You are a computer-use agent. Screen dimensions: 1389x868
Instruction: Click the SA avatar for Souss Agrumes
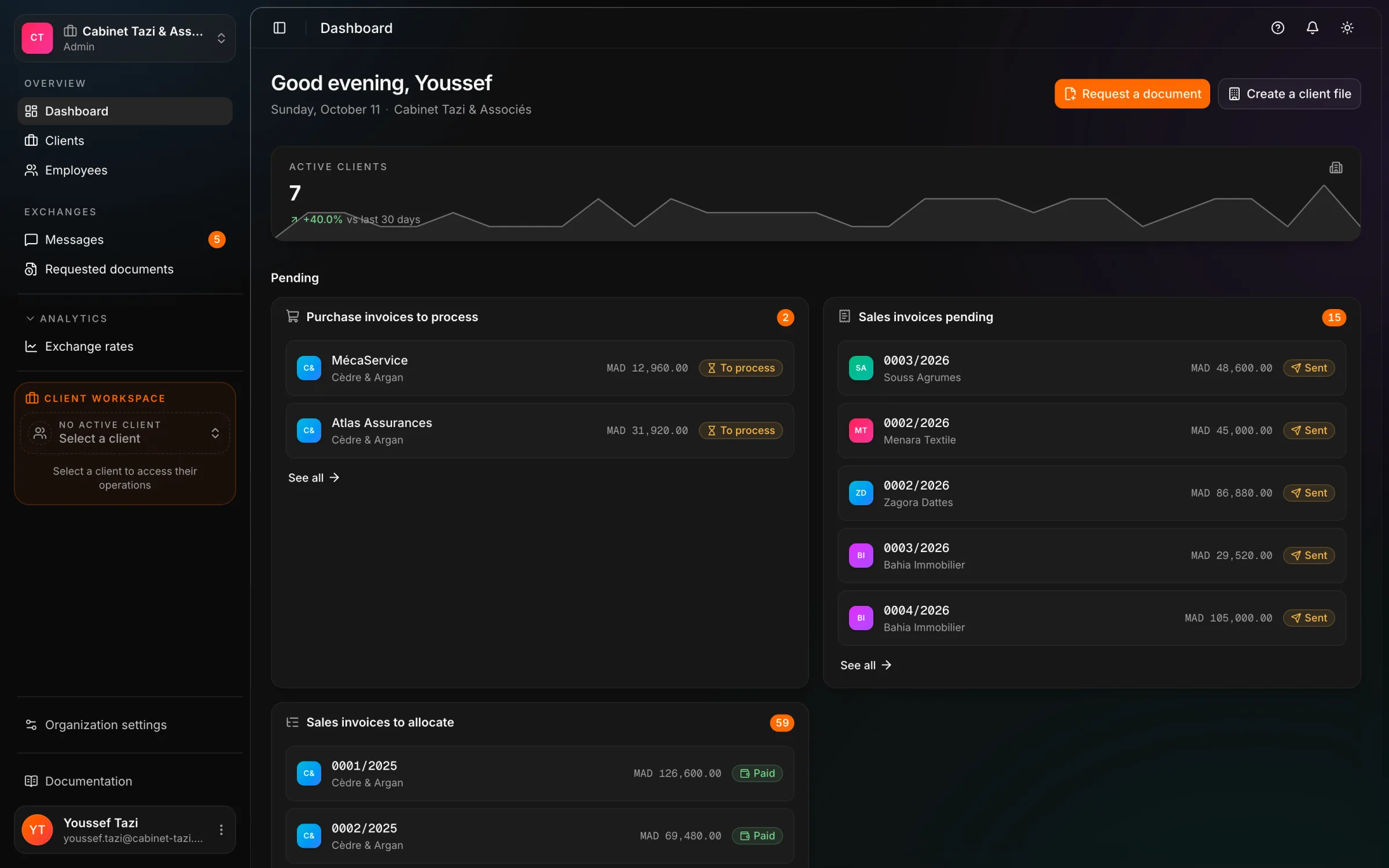(861, 368)
